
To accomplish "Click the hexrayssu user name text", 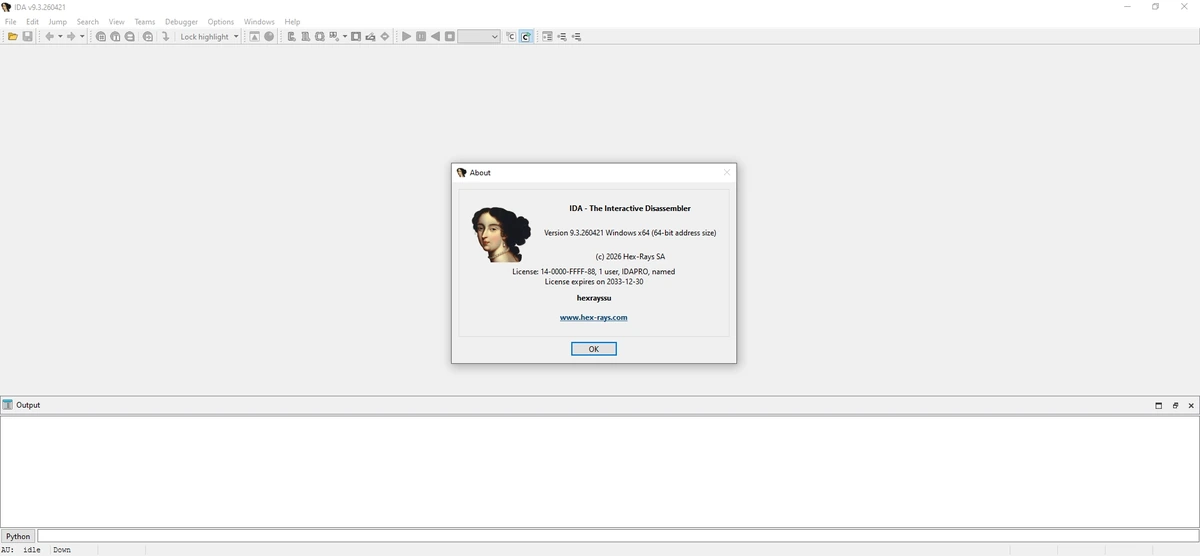I will [x=594, y=298].
